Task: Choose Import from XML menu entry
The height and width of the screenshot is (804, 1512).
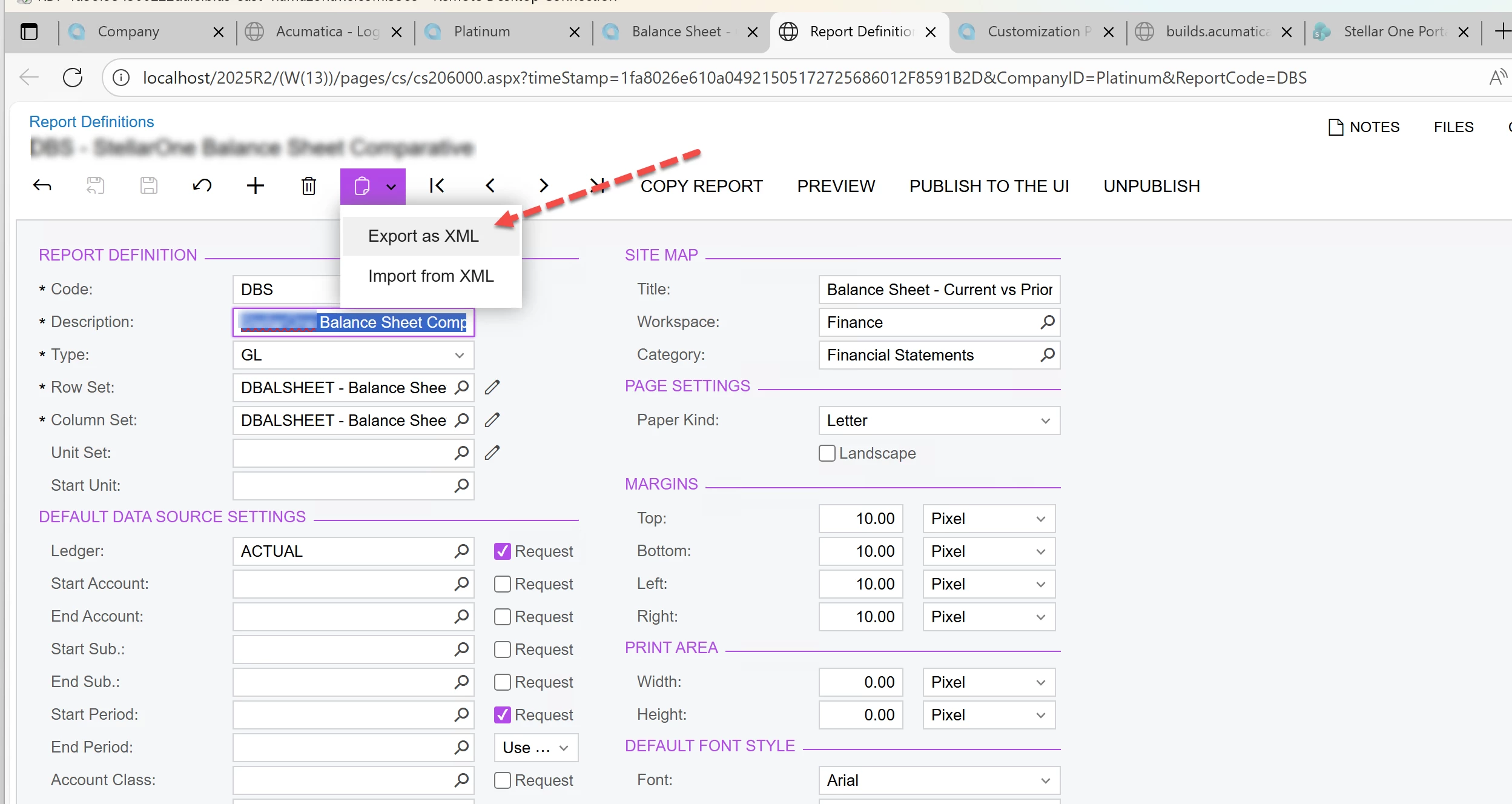Action: (x=431, y=276)
